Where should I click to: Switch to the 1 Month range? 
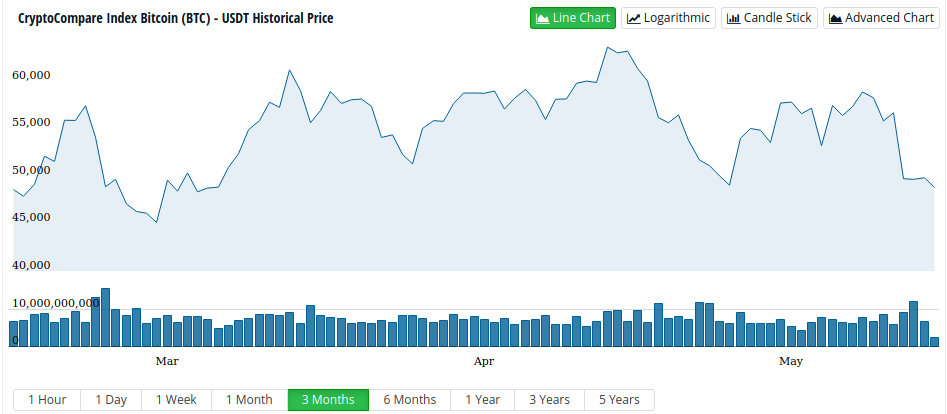click(249, 399)
